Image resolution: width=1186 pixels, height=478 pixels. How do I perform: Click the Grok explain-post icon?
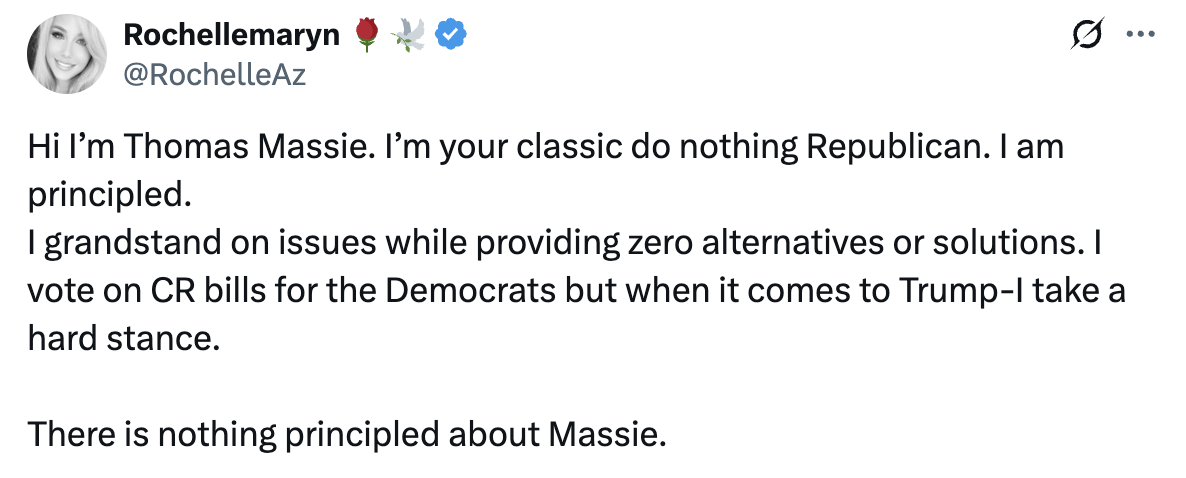pos(1087,35)
